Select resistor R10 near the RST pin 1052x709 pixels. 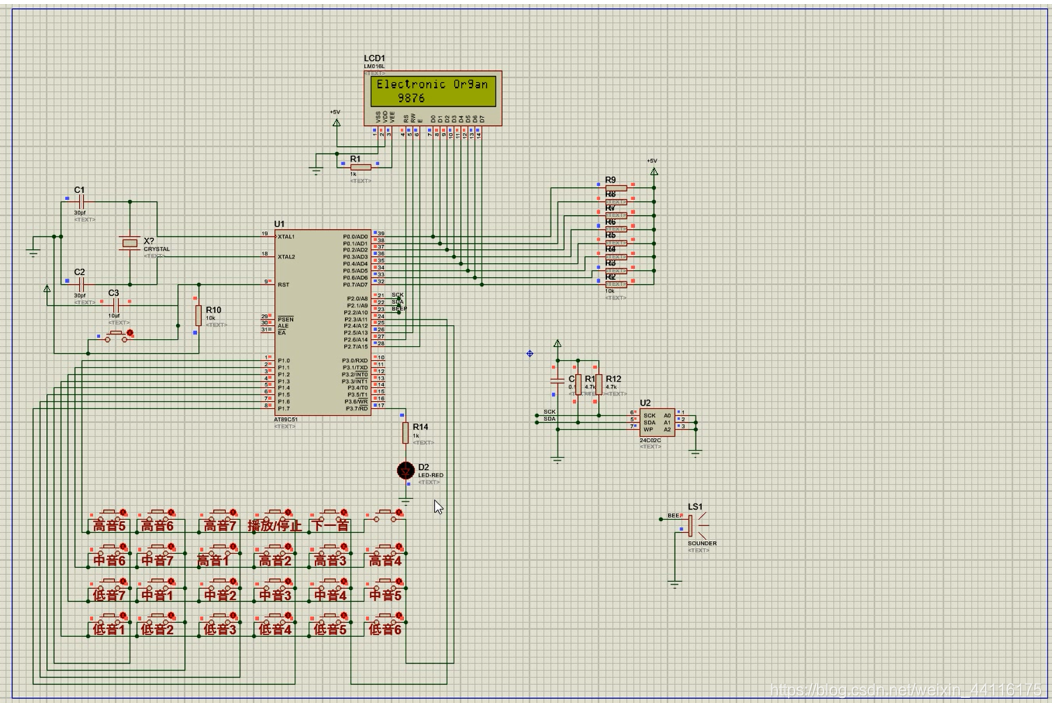pyautogui.click(x=198, y=315)
